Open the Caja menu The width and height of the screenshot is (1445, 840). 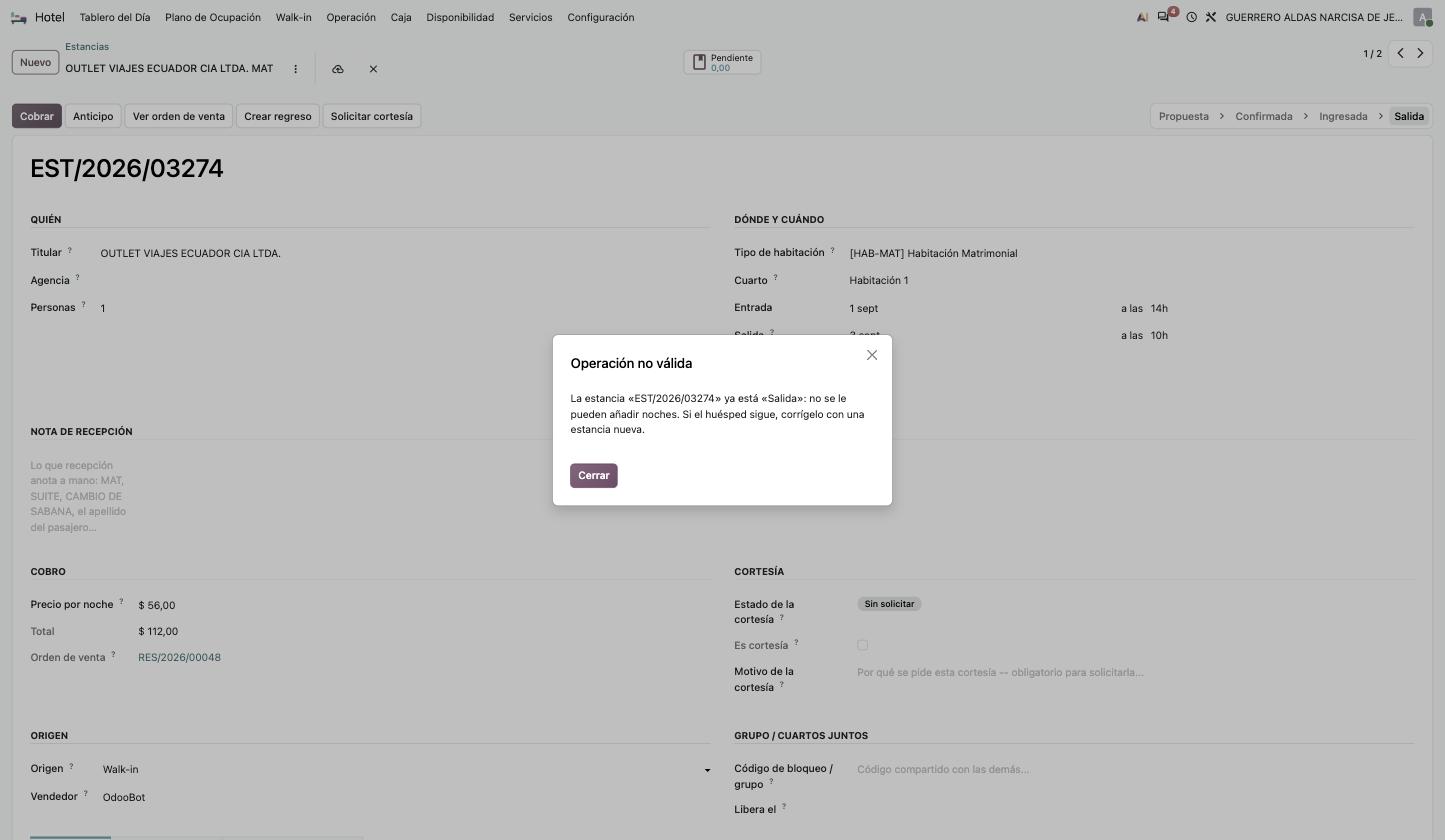point(401,18)
